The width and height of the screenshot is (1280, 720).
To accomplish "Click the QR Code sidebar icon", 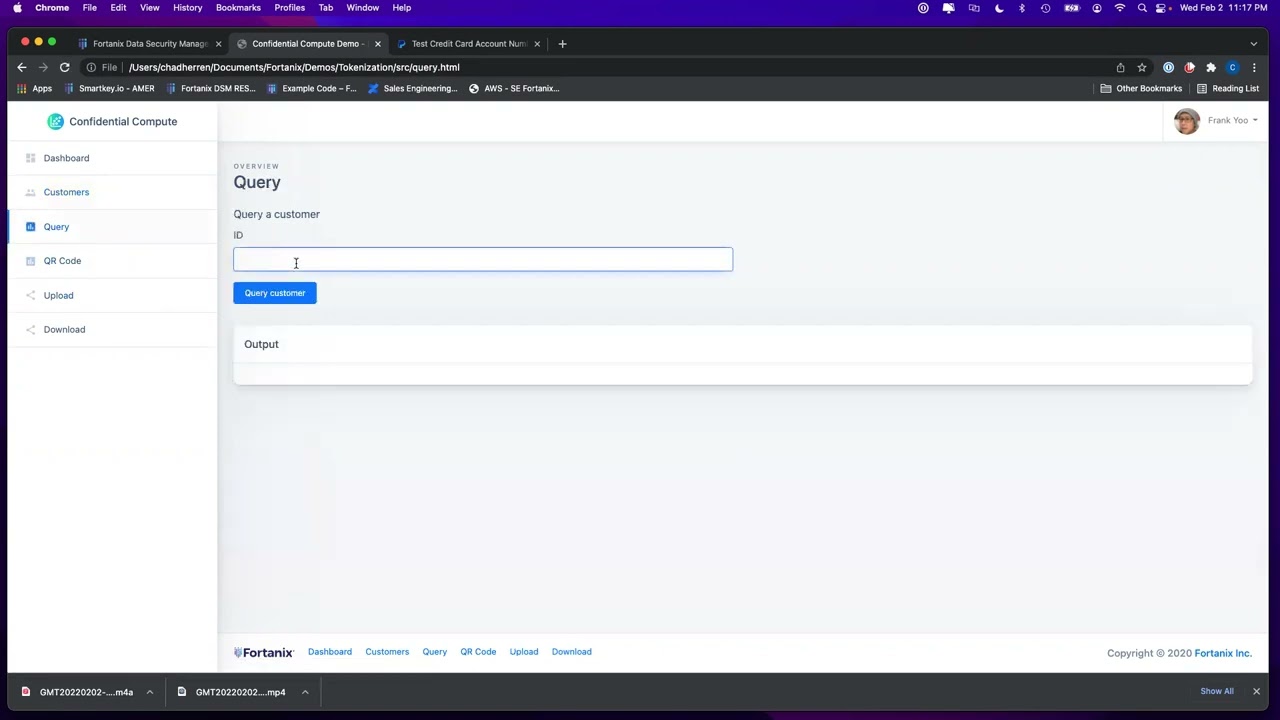I will coord(30,261).
